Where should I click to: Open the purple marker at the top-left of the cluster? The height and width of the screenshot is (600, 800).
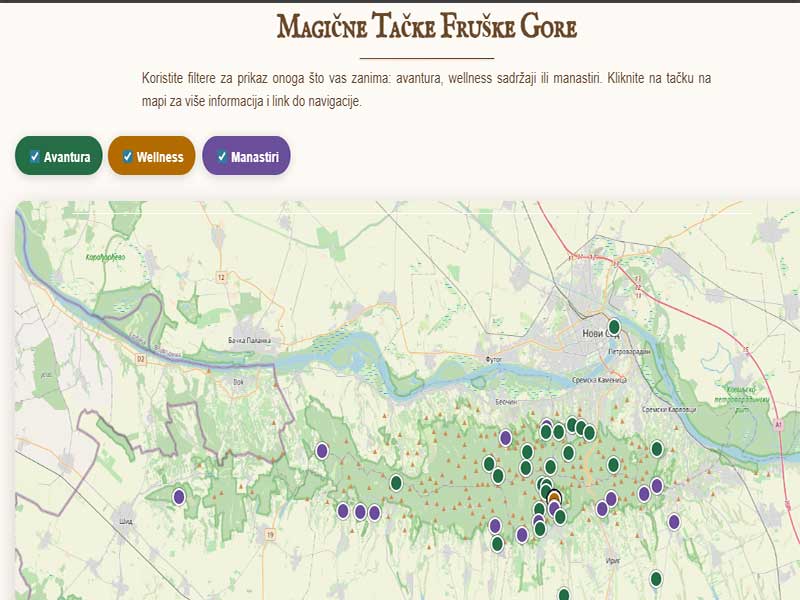(x=504, y=437)
